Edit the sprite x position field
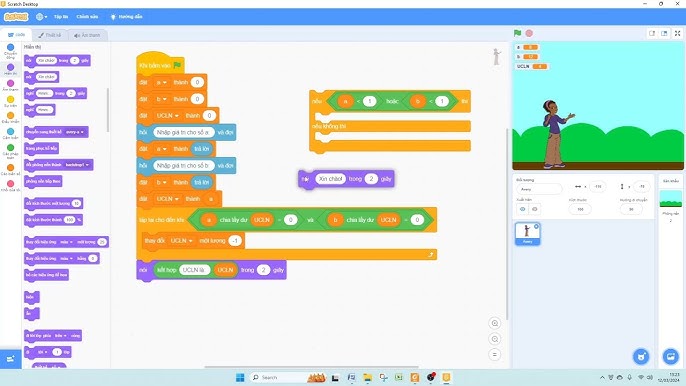Screen dimensions: 686x386 [598, 186]
